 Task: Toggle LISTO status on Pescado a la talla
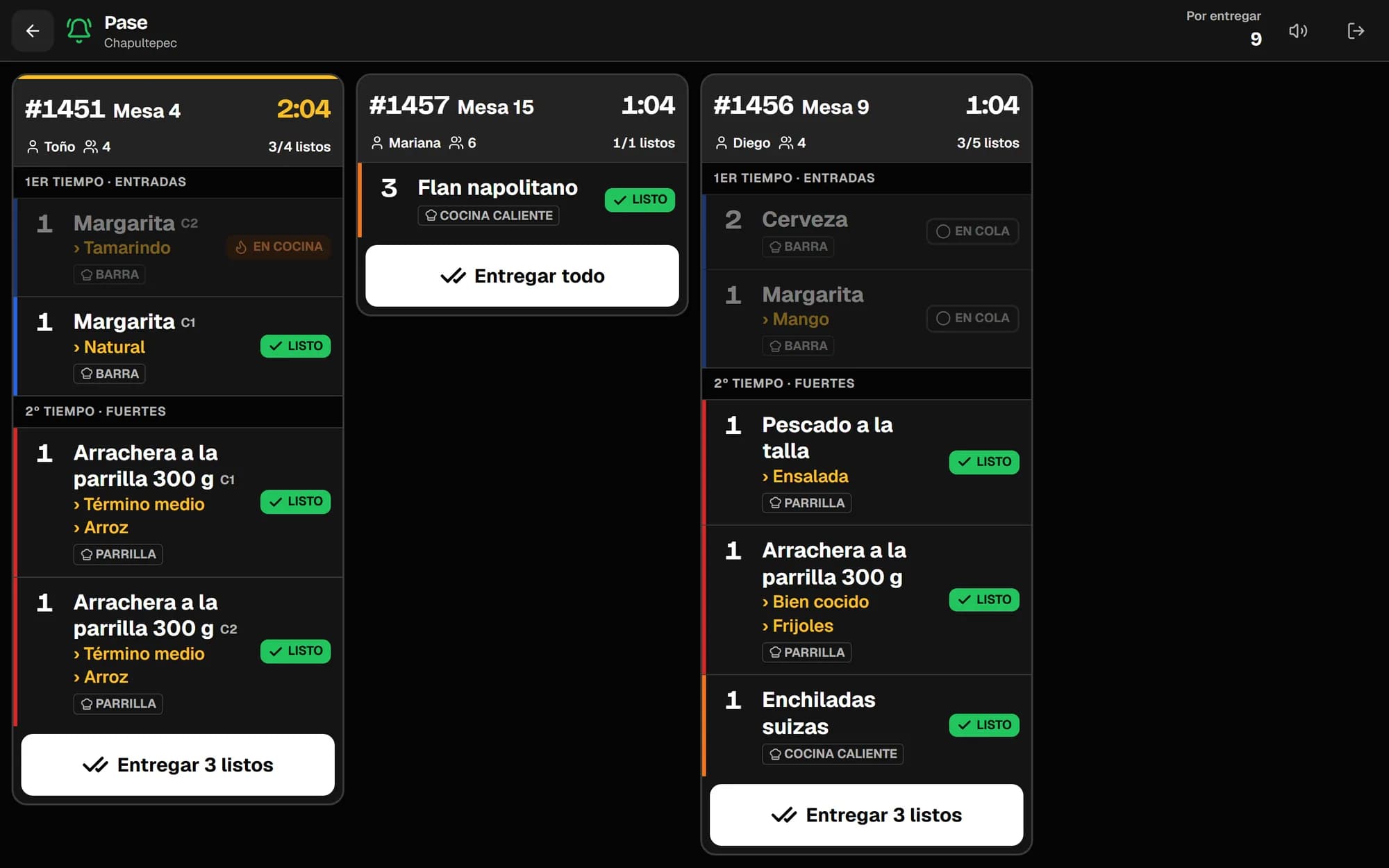coord(984,462)
